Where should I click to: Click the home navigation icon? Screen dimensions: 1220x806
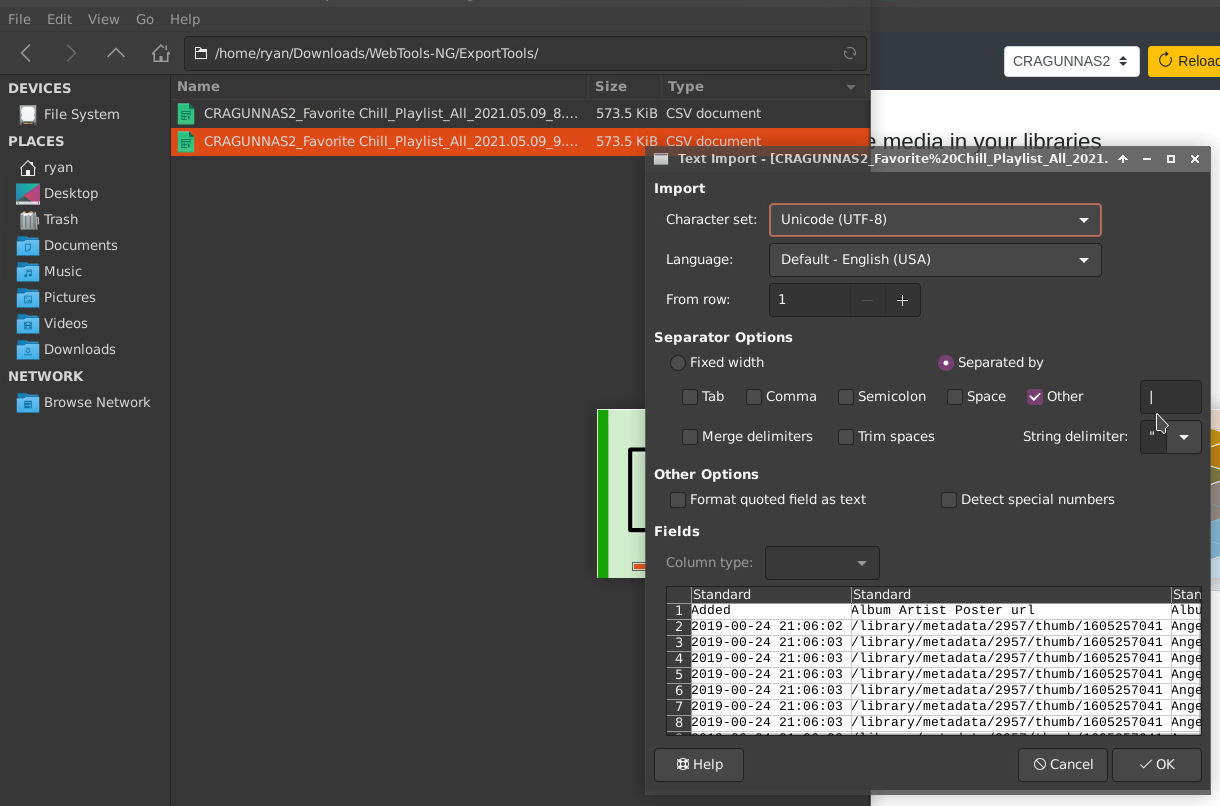(160, 53)
